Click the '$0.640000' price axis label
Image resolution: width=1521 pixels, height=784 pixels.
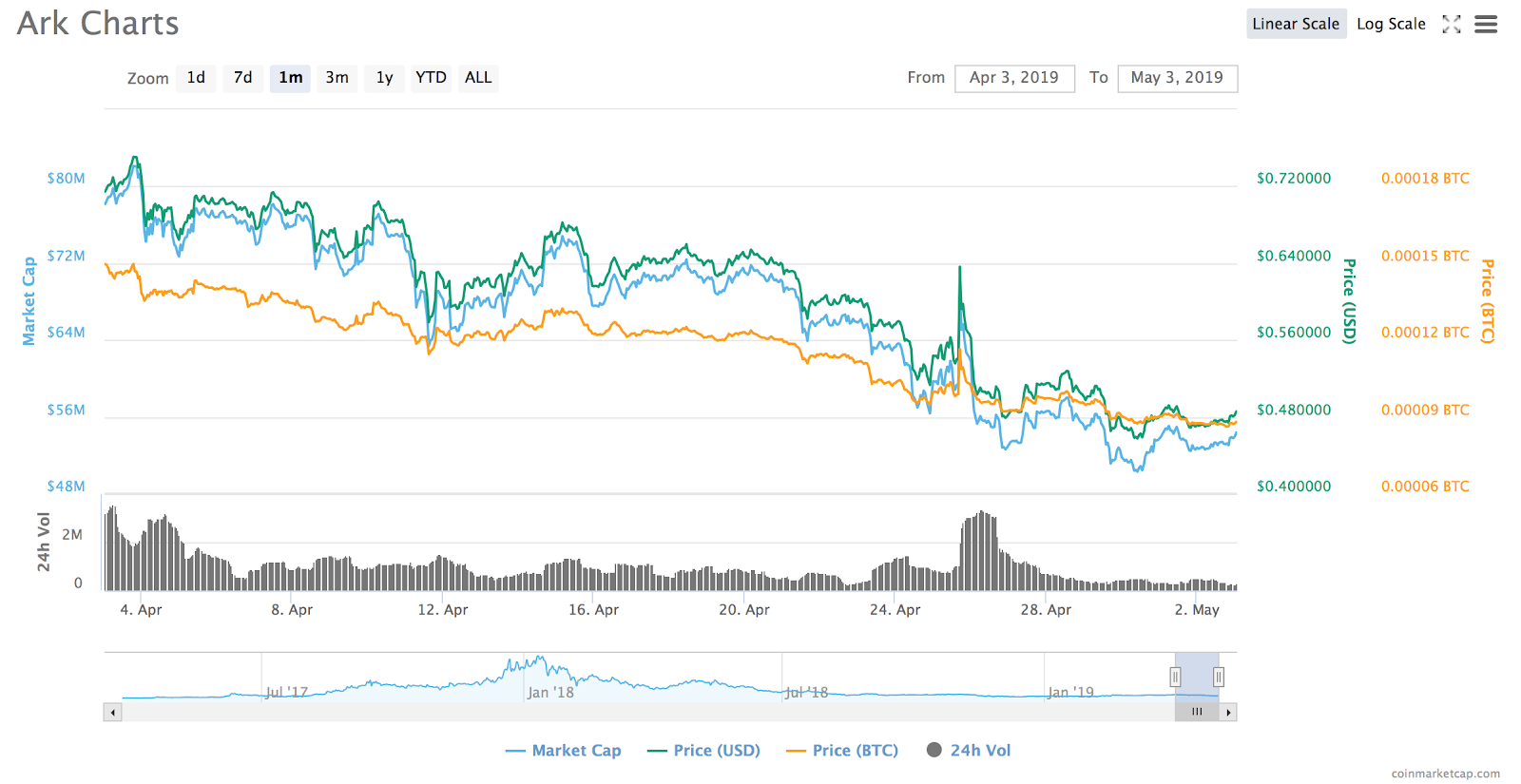pyautogui.click(x=1294, y=257)
